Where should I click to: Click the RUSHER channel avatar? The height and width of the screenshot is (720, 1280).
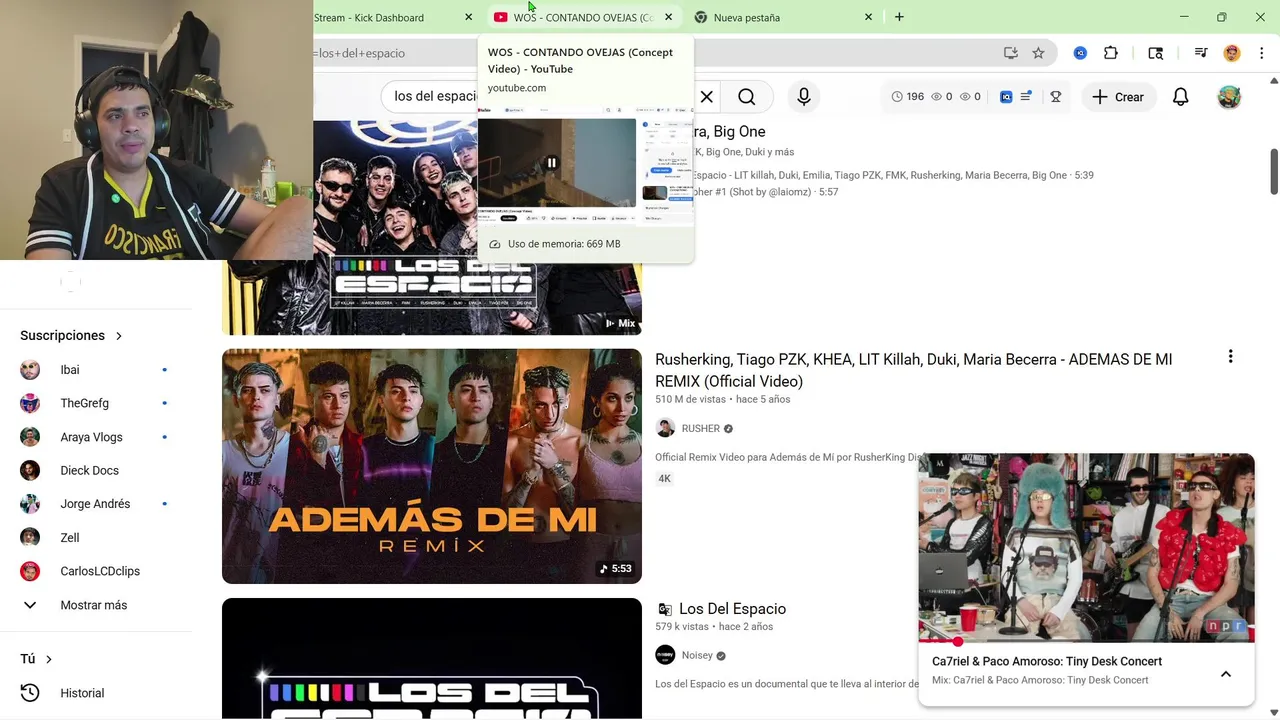point(665,428)
